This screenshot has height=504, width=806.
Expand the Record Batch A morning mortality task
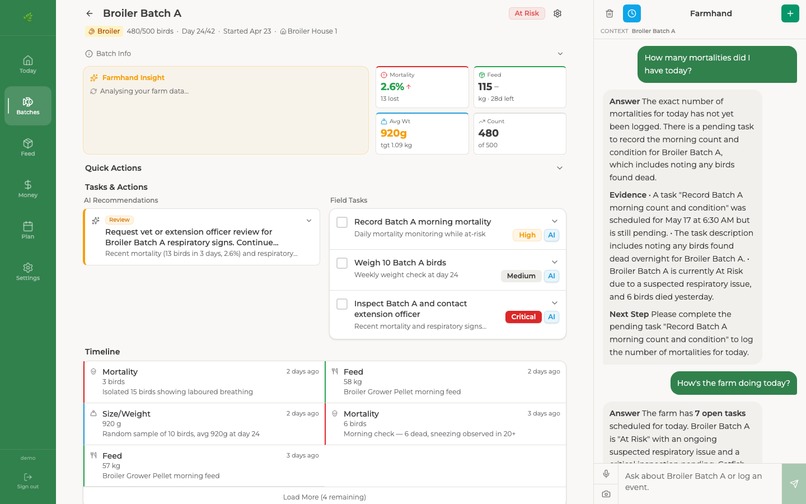tap(555, 221)
